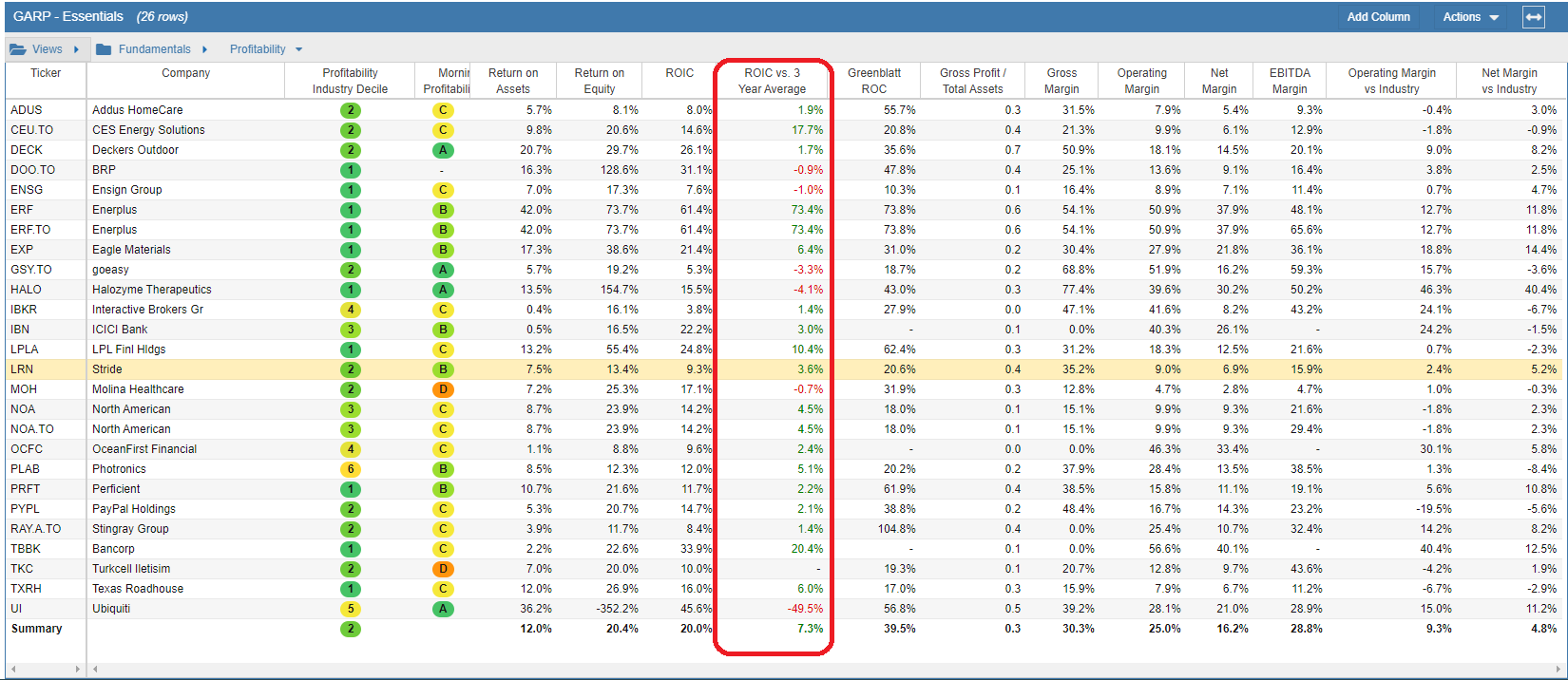The height and width of the screenshot is (680, 1568).
Task: Click the yellow decile badge 6 for Photronics
Action: click(351, 469)
